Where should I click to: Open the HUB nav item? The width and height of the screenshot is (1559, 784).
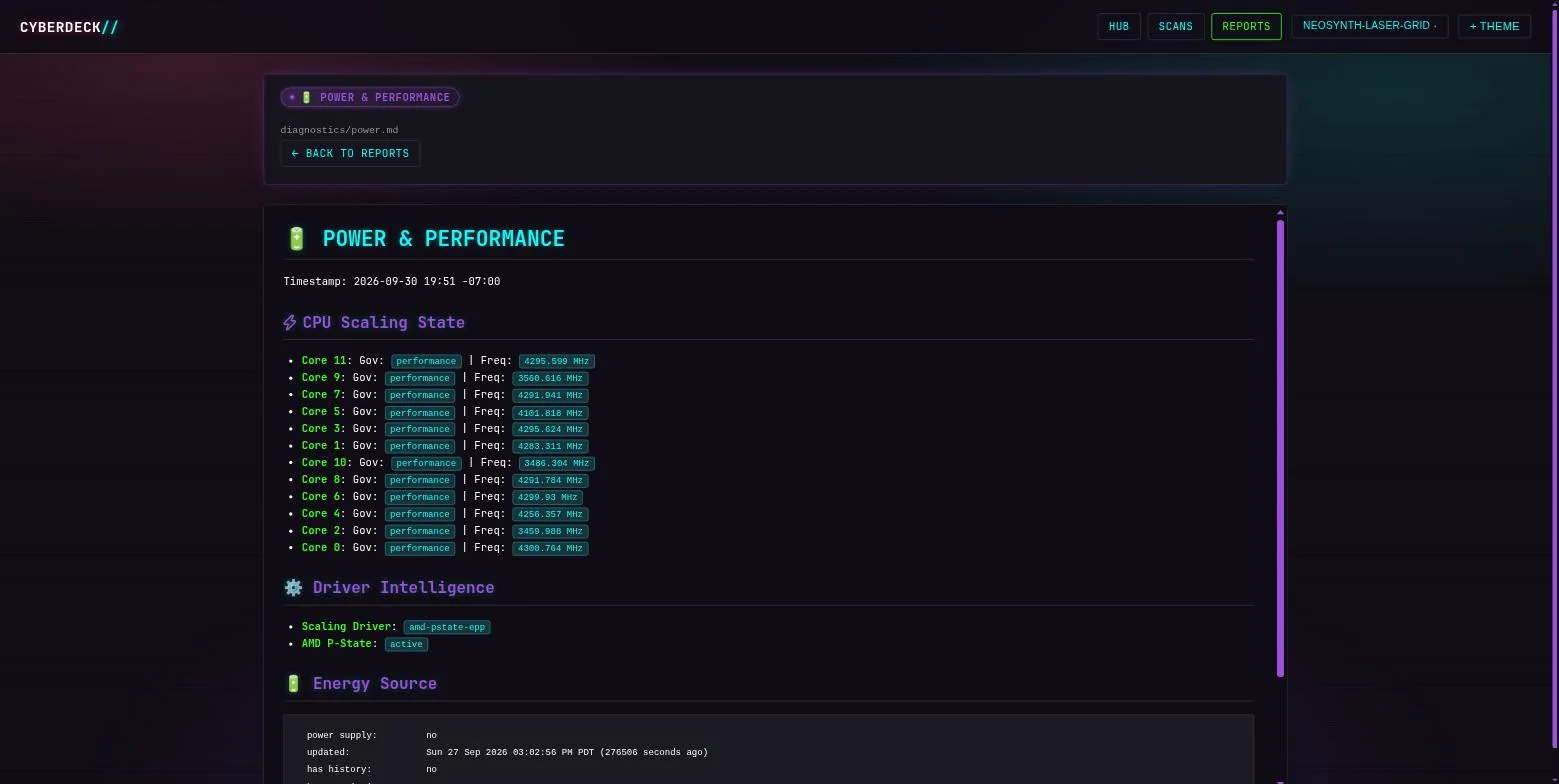coord(1119,26)
